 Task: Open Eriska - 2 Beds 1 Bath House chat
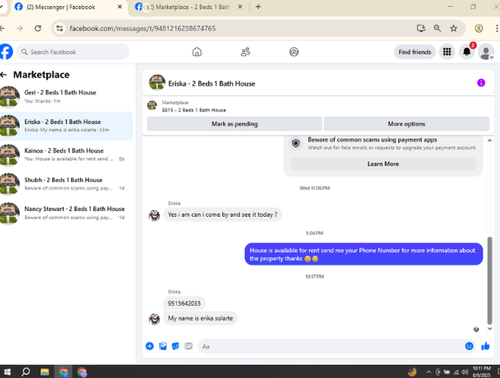pos(66,126)
